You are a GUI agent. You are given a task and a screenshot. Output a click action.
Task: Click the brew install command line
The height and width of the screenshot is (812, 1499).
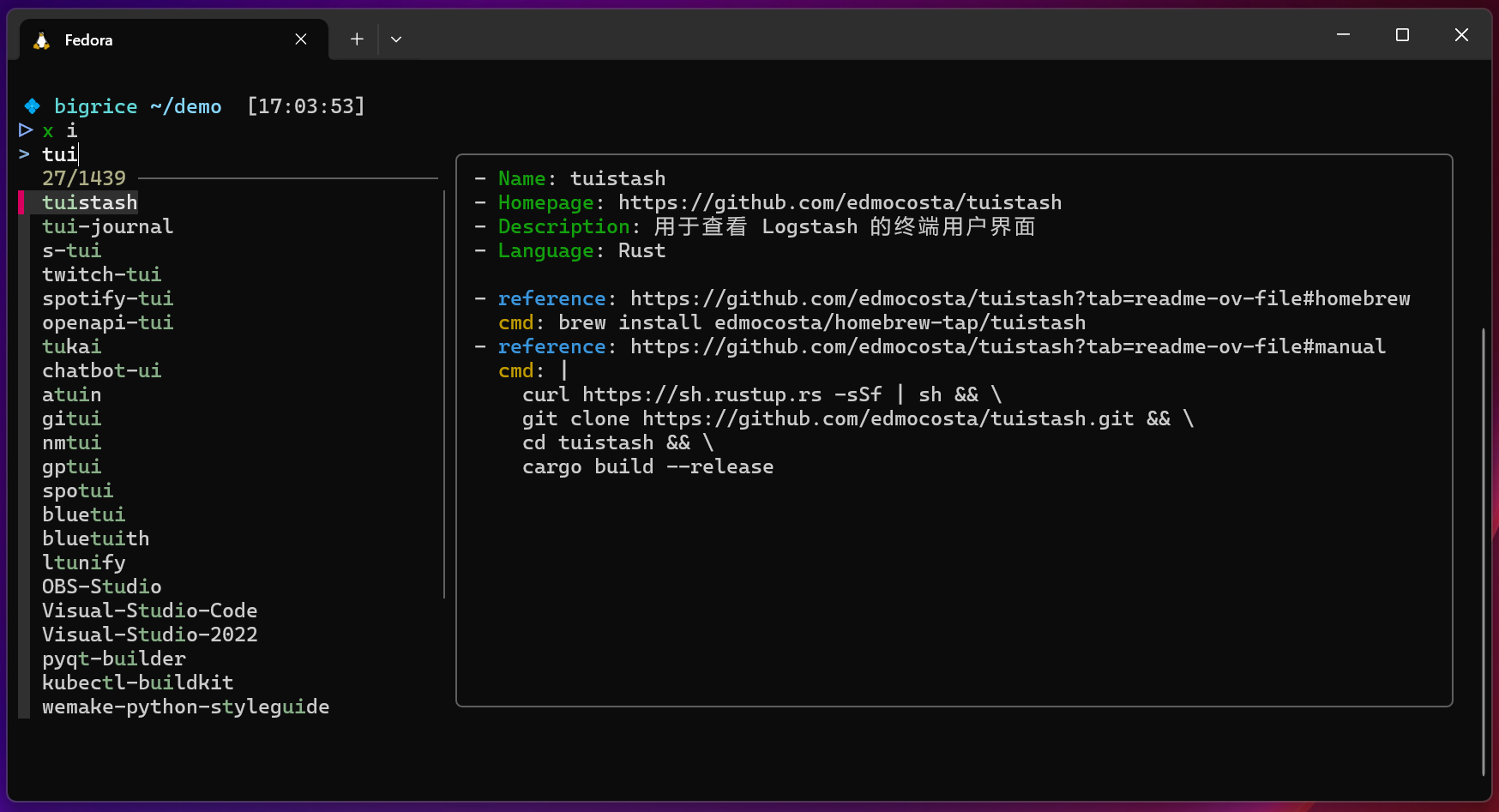[x=822, y=322]
